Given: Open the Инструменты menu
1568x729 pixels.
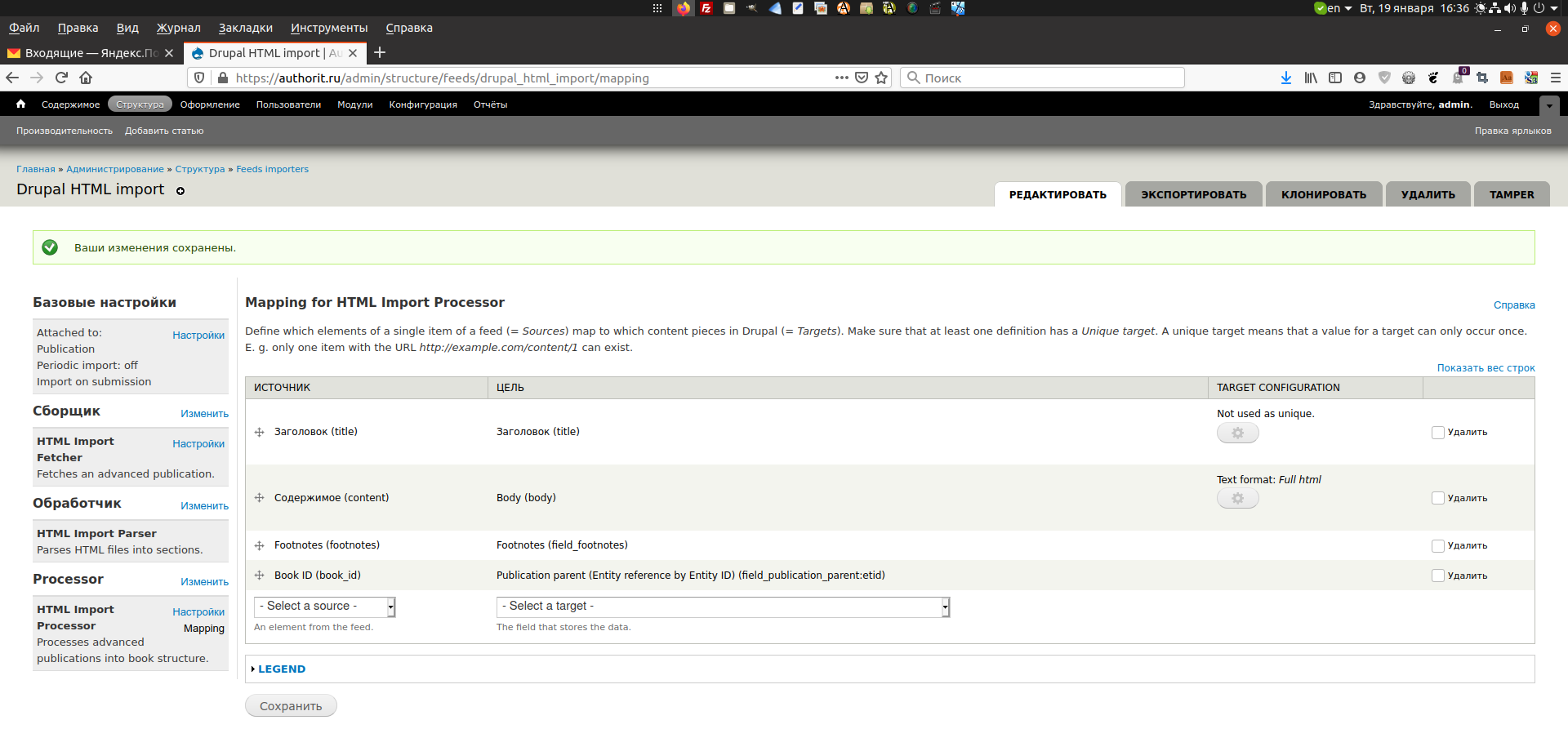Looking at the screenshot, I should [x=329, y=28].
